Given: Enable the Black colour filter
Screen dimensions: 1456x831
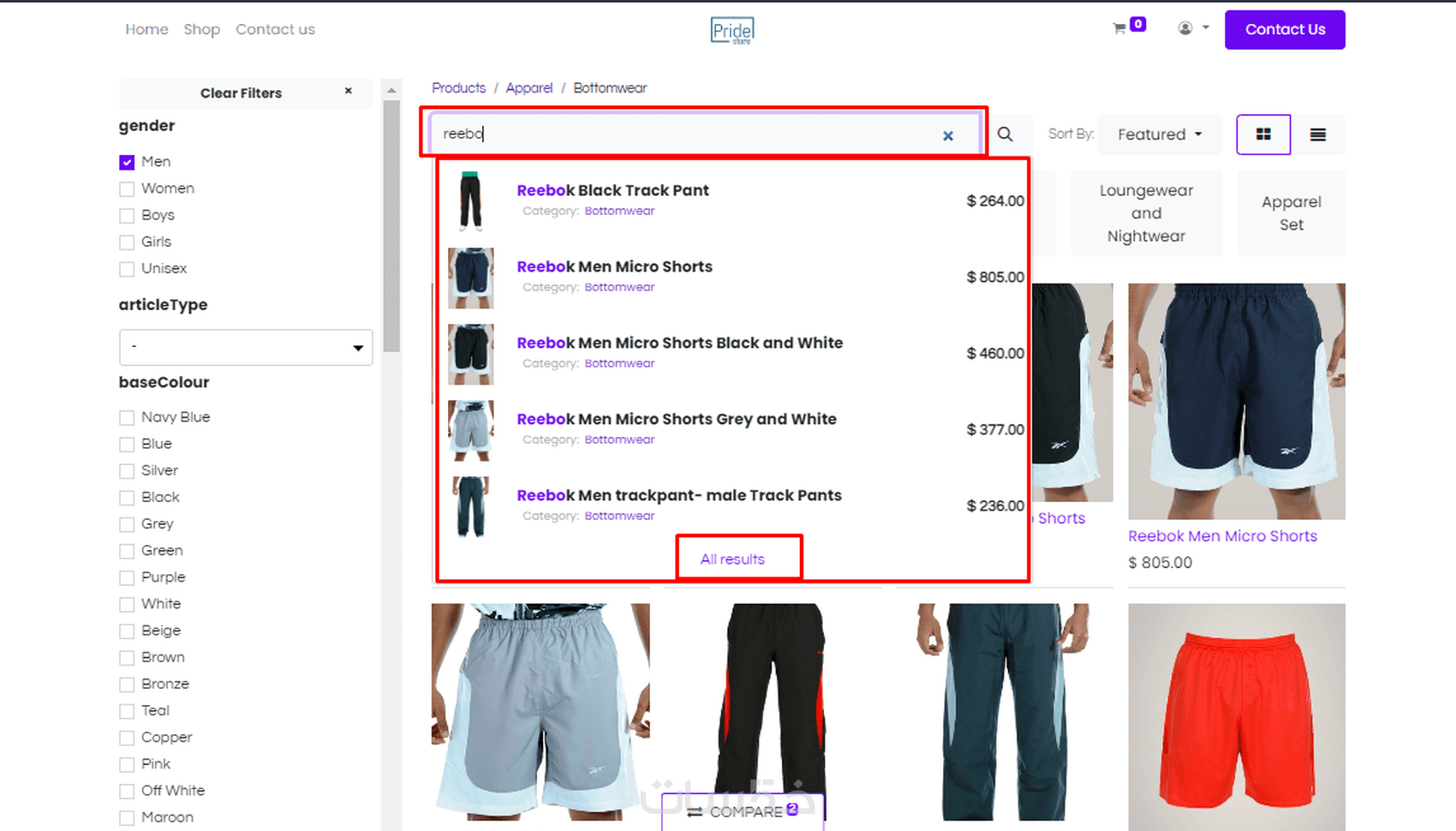Looking at the screenshot, I should tap(127, 497).
